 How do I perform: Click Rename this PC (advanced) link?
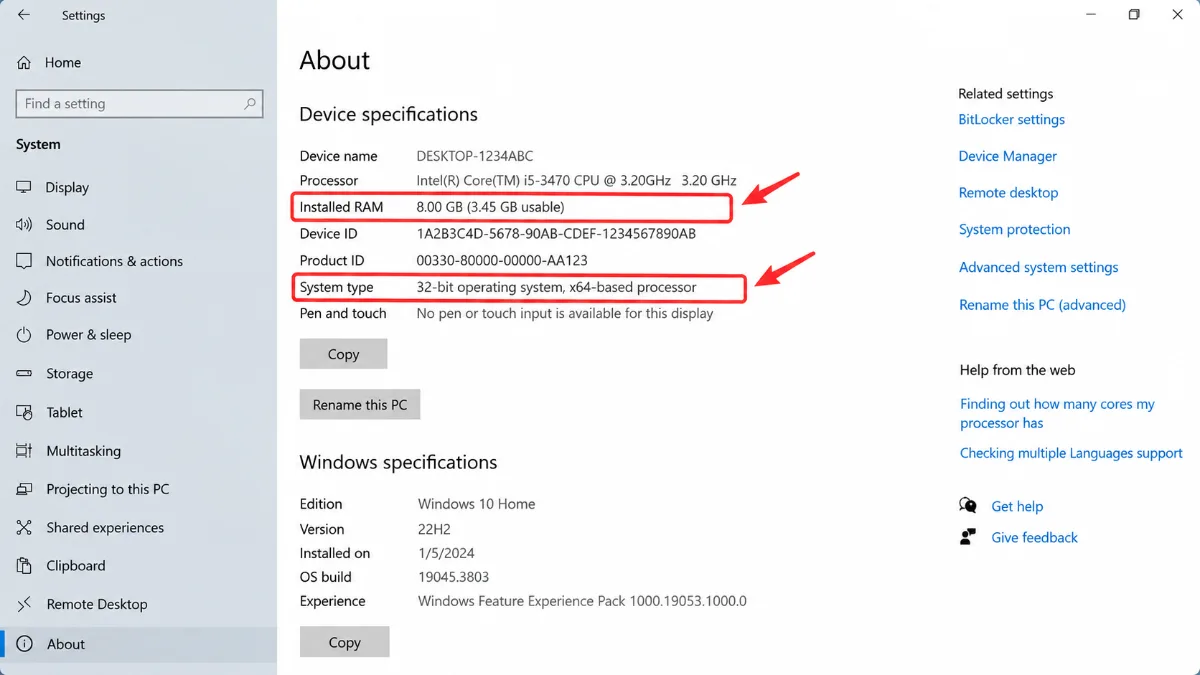[1042, 304]
